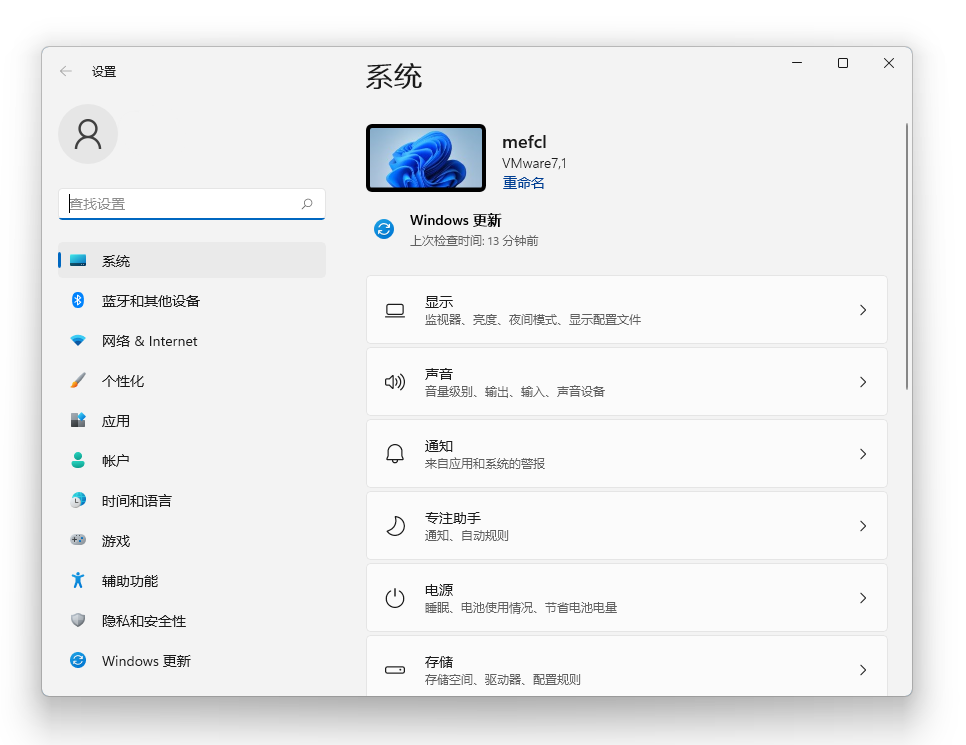Click the 显示 laptop display icon

click(395, 310)
